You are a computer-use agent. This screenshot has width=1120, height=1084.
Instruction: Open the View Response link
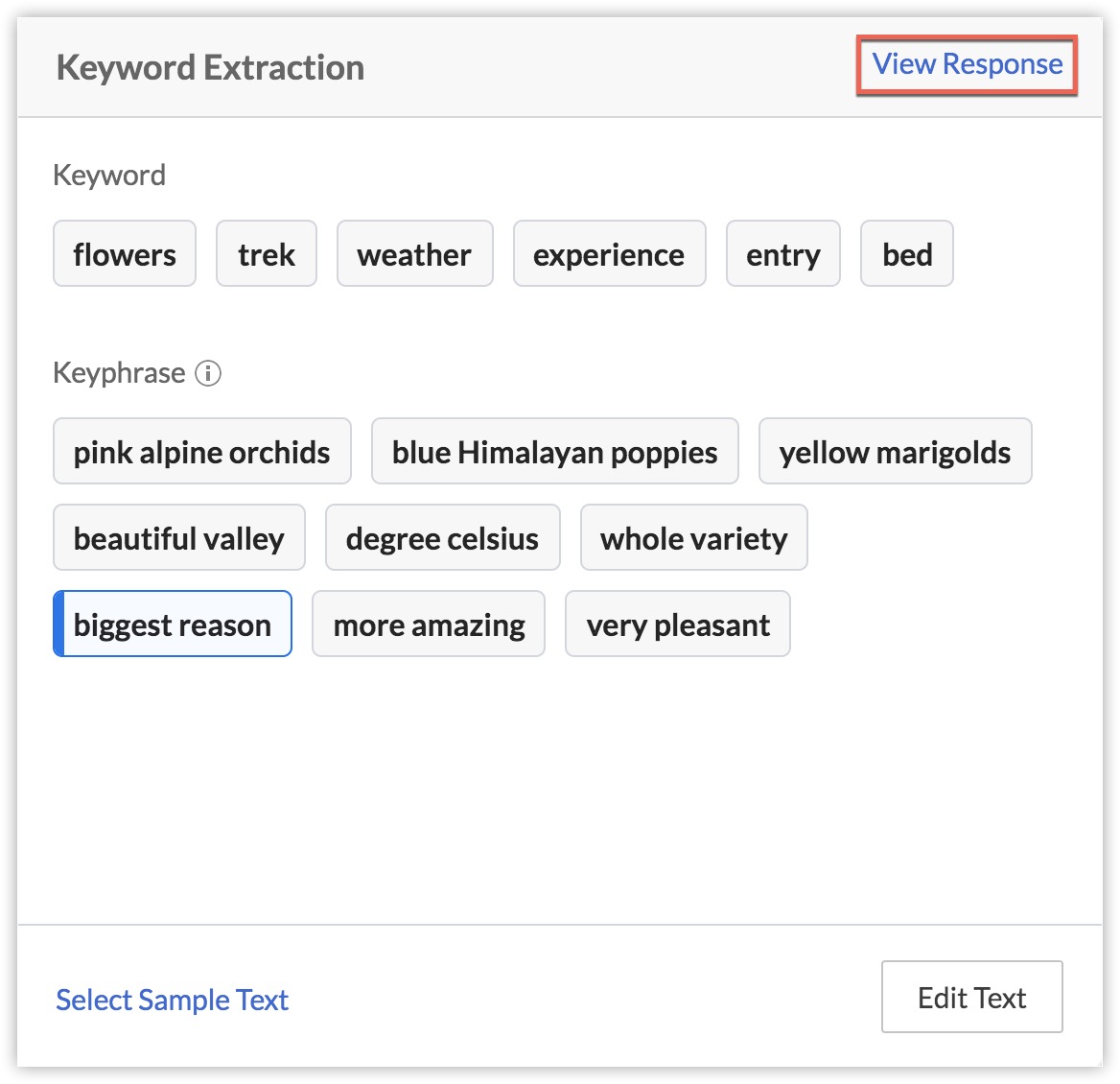[x=967, y=64]
